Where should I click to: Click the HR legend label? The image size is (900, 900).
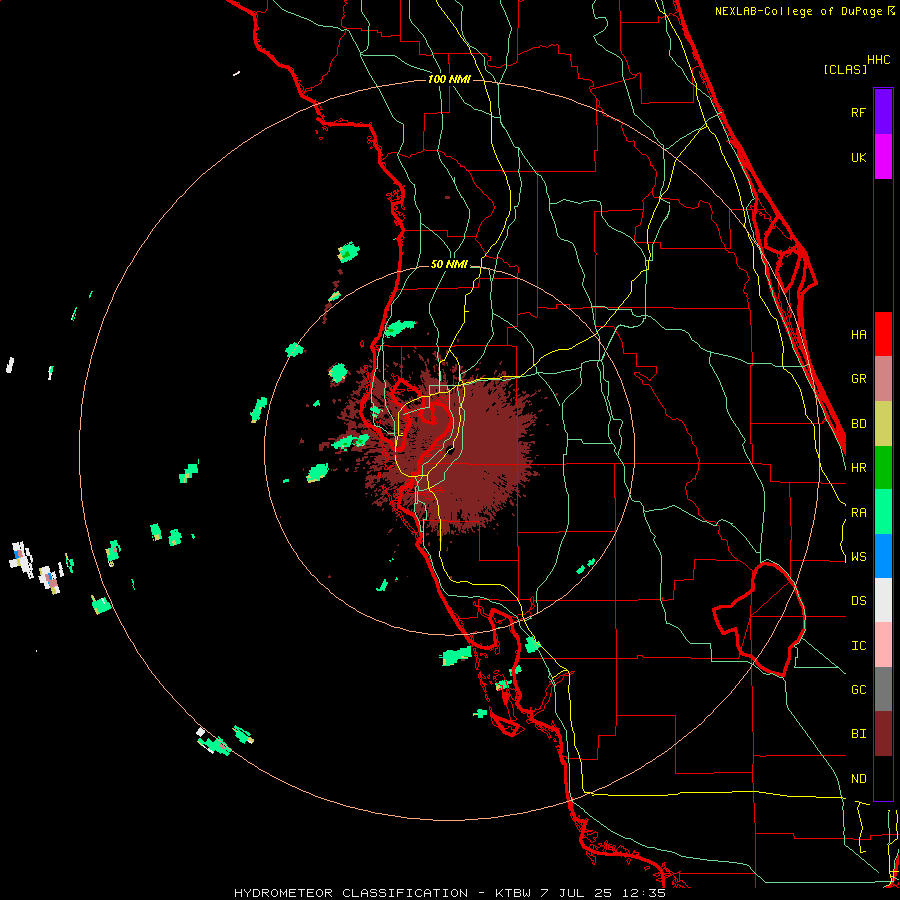pyautogui.click(x=858, y=468)
